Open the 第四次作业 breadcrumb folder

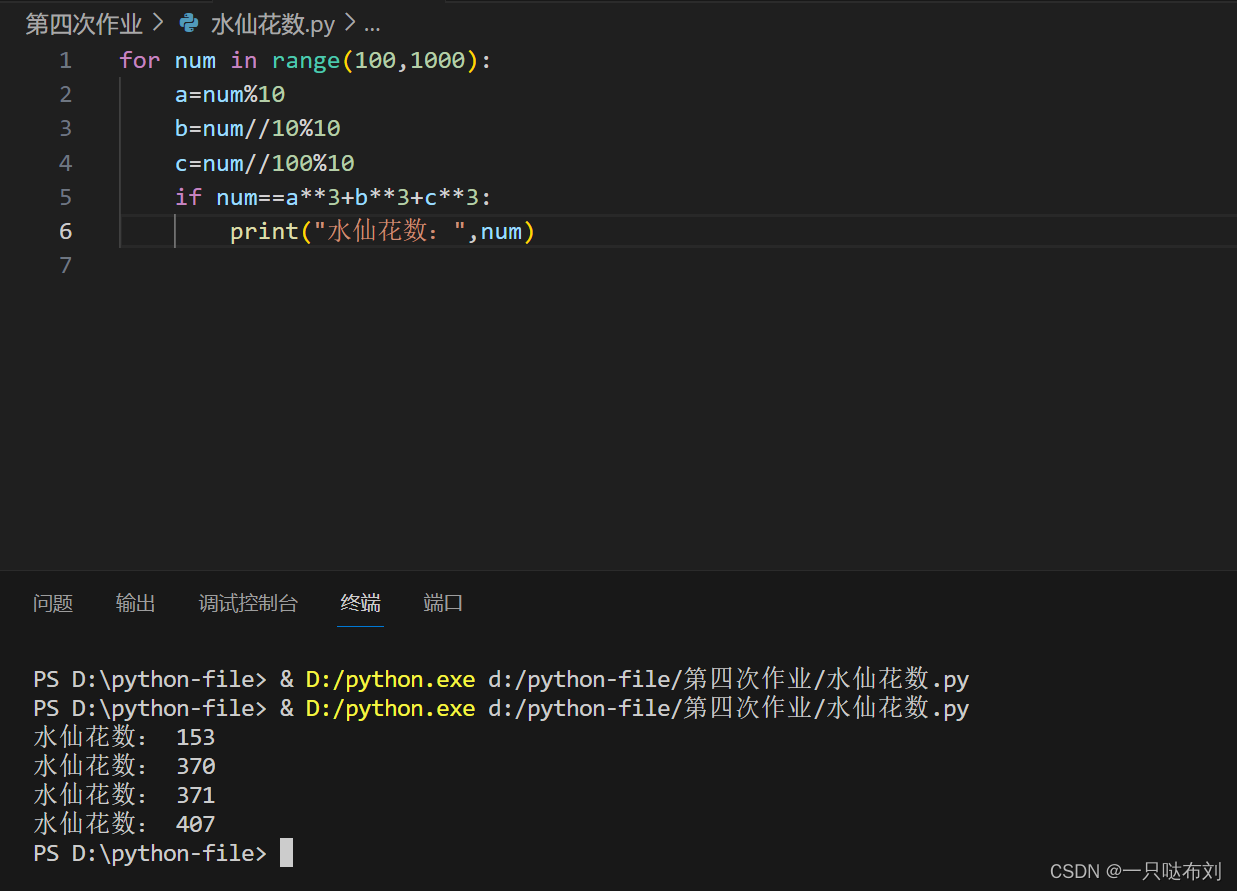pyautogui.click(x=84, y=24)
